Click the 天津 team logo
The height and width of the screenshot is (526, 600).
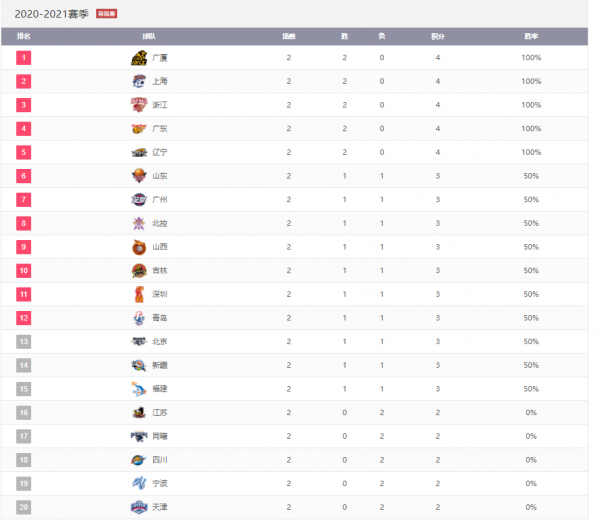pos(139,508)
